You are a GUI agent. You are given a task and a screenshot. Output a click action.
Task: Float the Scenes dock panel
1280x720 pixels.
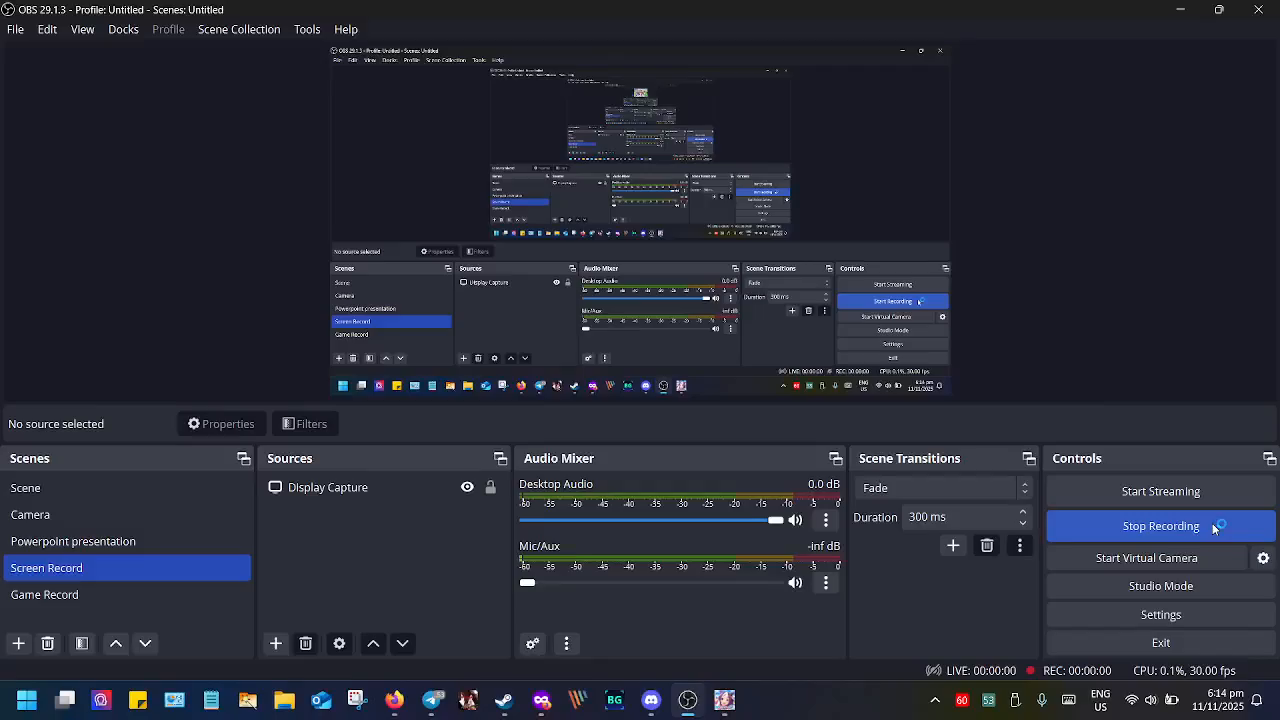[x=243, y=459]
